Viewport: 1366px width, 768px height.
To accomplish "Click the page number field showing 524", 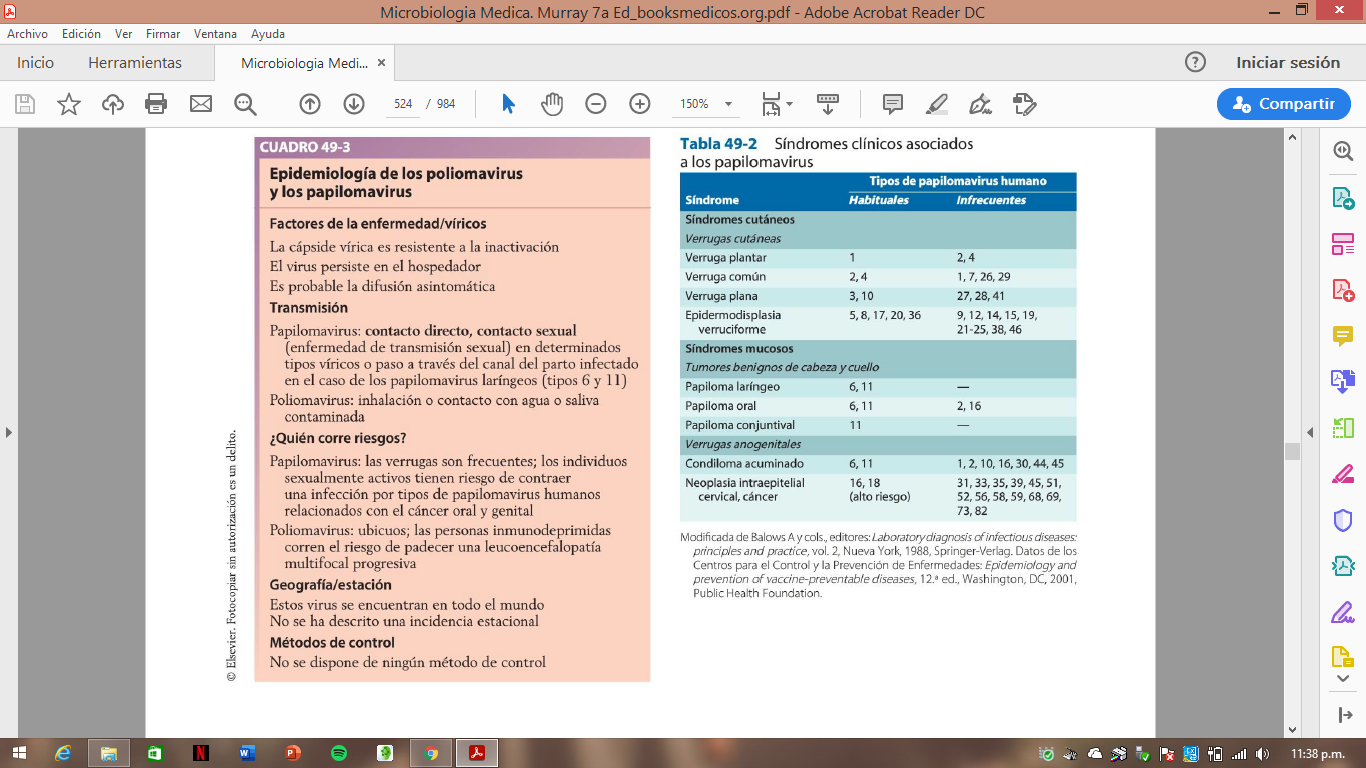I will coord(403,104).
